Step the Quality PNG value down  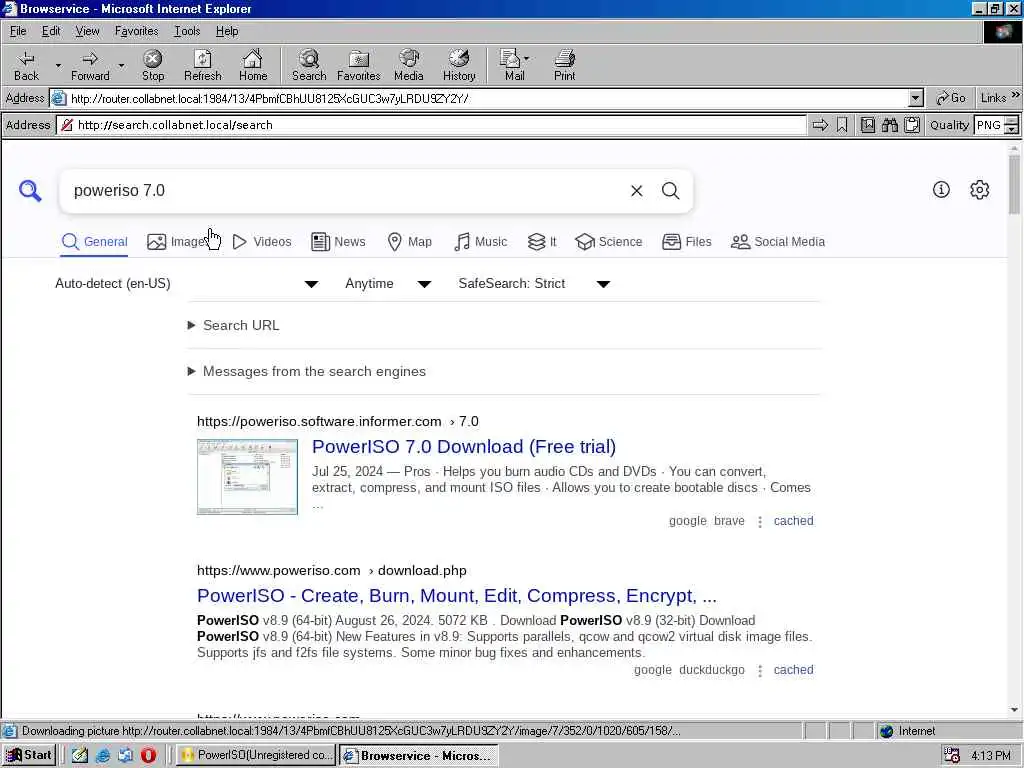(x=1012, y=129)
